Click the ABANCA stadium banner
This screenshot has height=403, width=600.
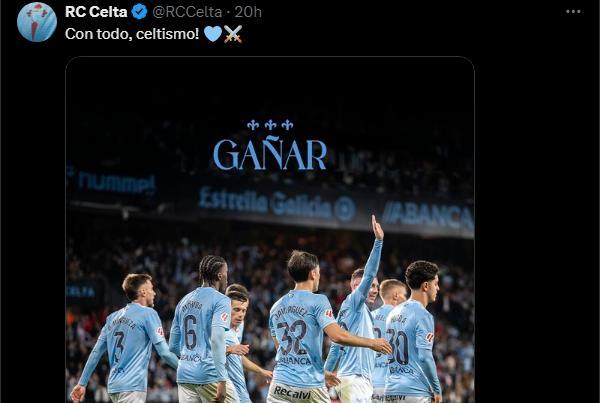coord(428,216)
